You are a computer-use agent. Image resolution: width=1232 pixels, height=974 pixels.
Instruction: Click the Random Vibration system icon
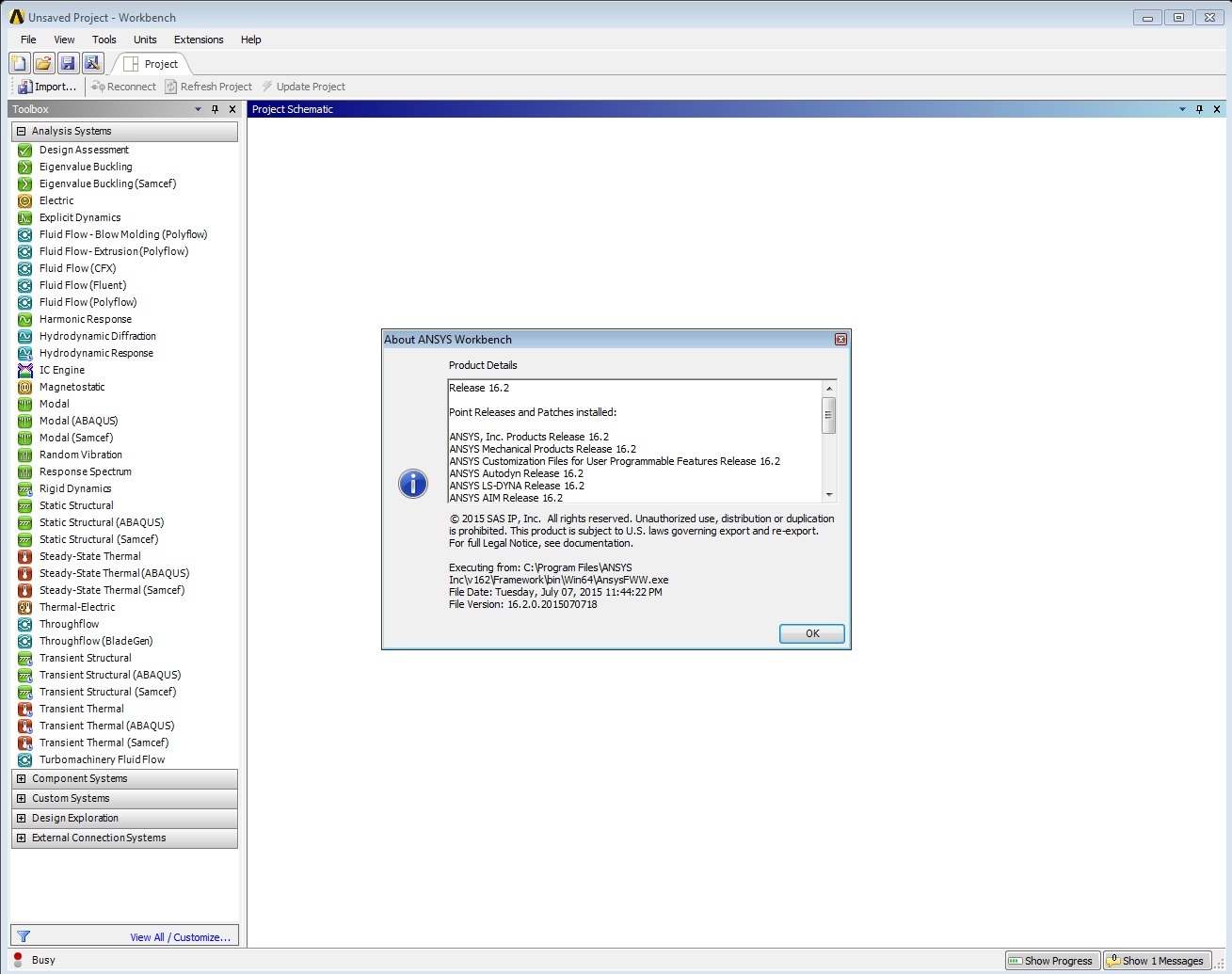point(25,455)
